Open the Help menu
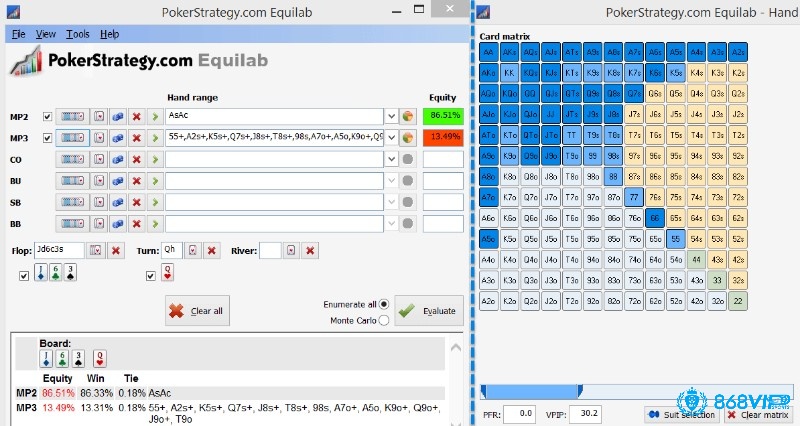800x426 pixels. (109, 34)
